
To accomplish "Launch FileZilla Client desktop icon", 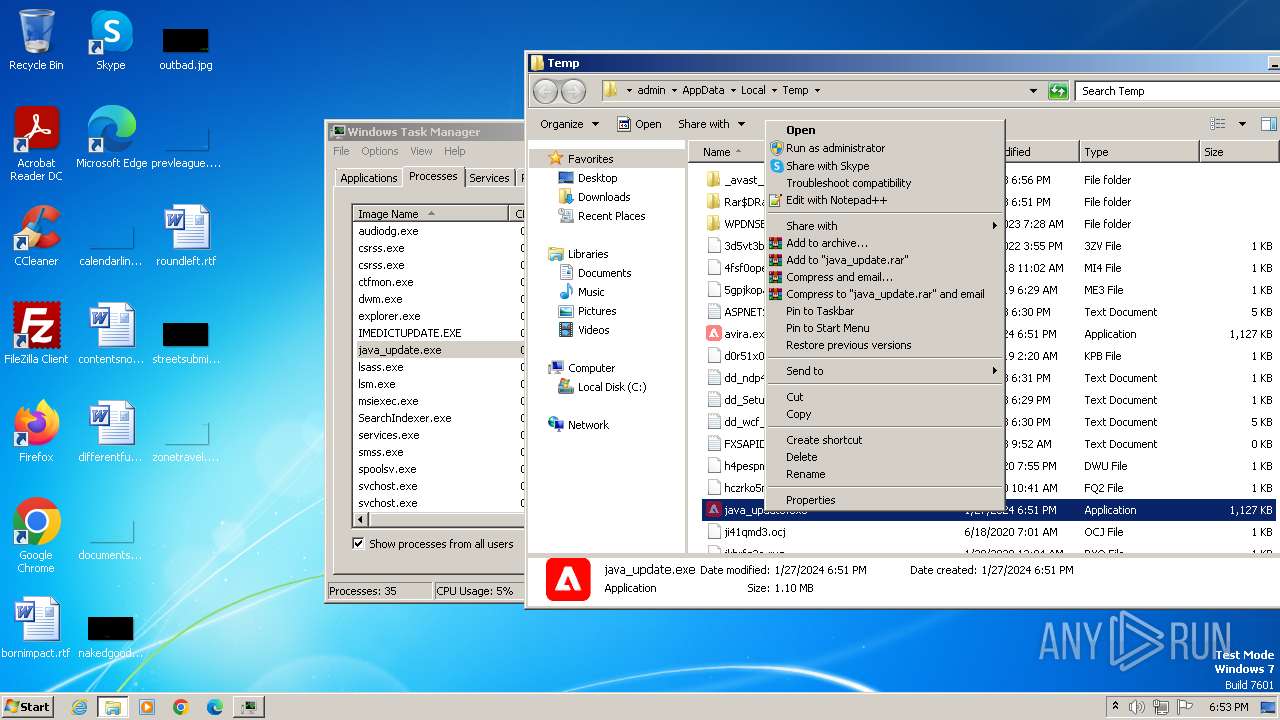I will [x=36, y=333].
